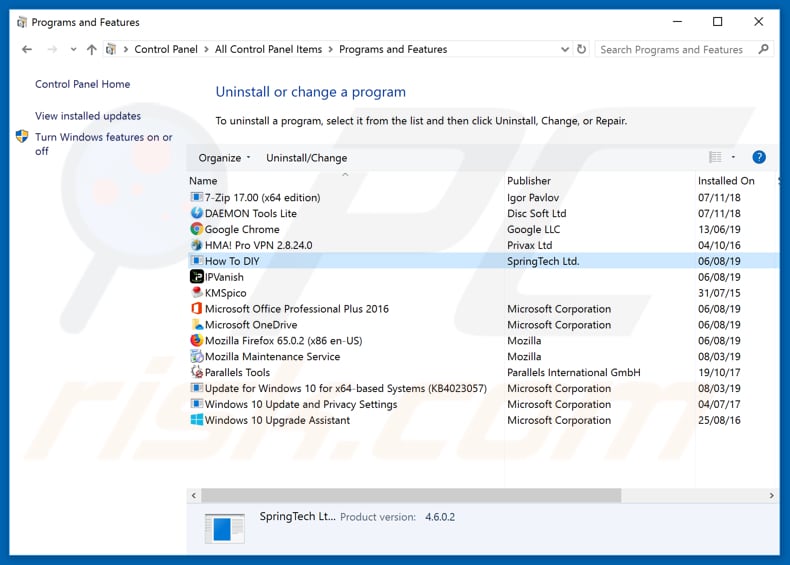Open Turn Windows features on or off

104,144
